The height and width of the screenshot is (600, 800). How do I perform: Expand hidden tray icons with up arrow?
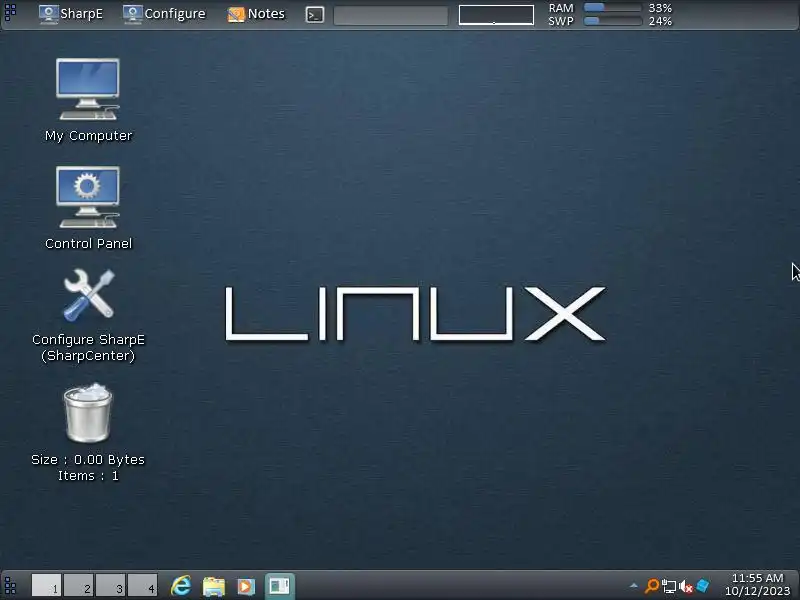pyautogui.click(x=634, y=586)
